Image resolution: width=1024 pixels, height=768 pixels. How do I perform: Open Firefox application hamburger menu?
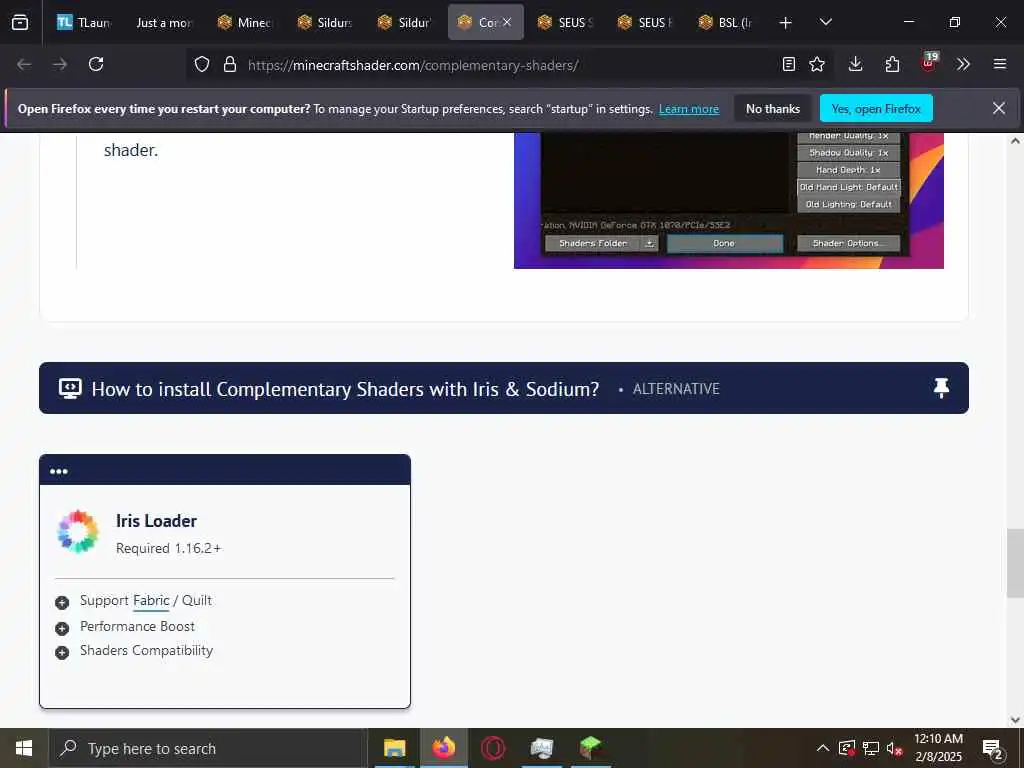[x=1000, y=64]
